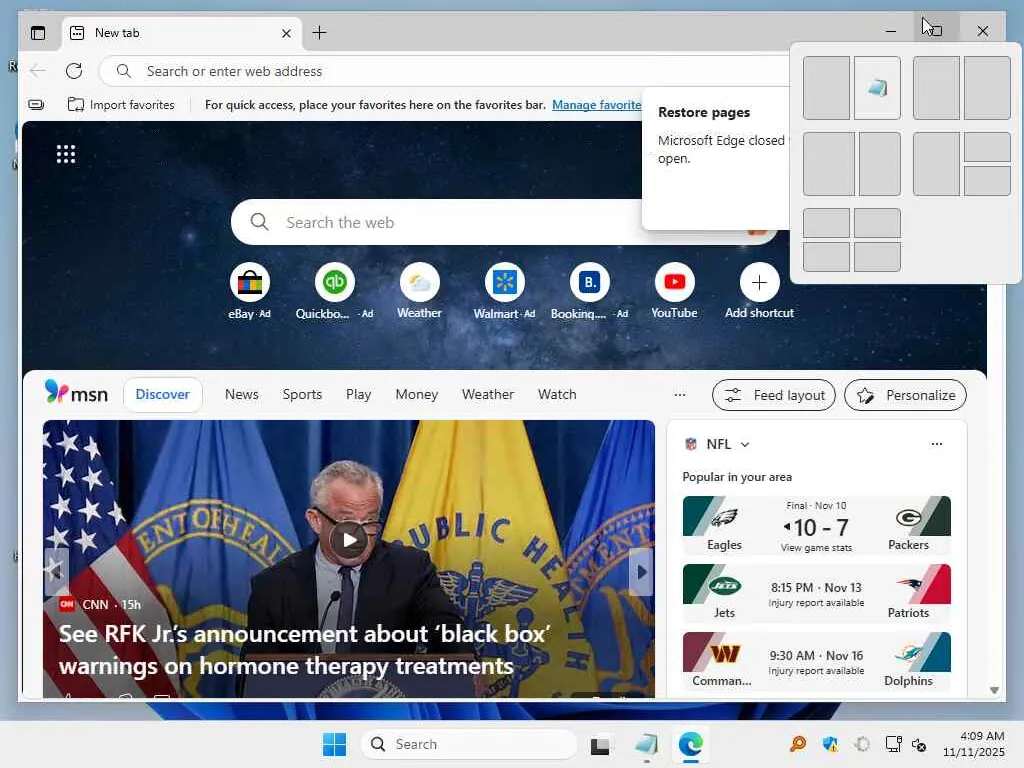Viewport: 1024px width, 768px height.
Task: Open the Booking.com shortcut
Action: [x=589, y=291]
